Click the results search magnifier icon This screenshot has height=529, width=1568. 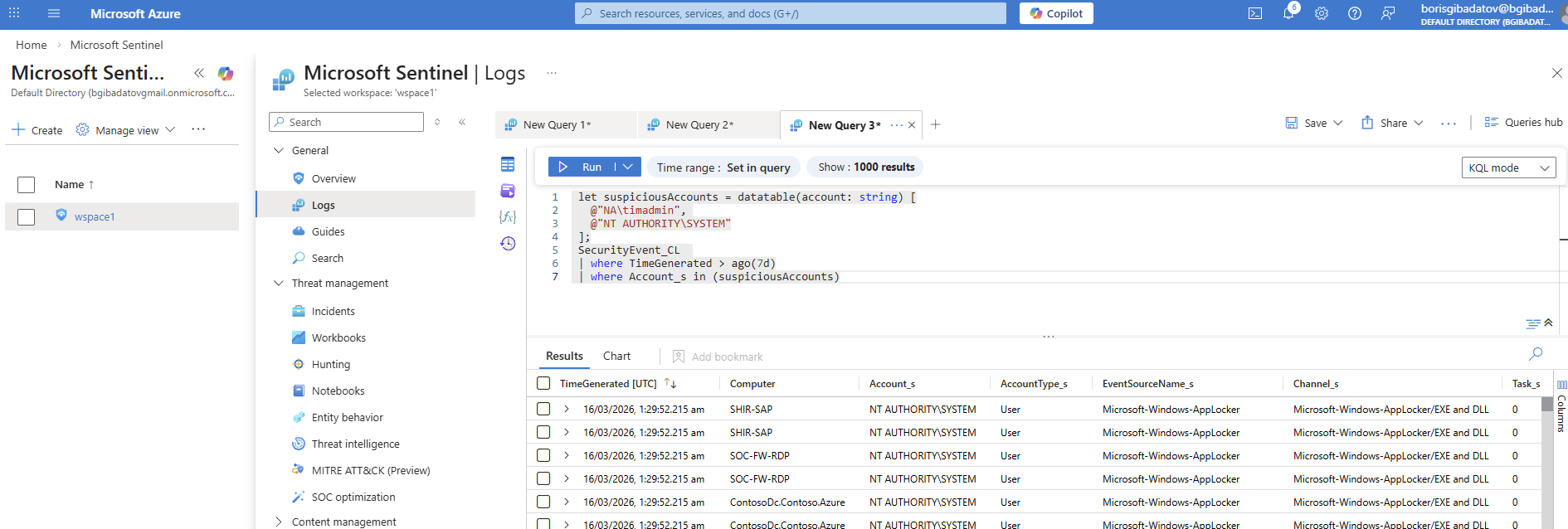tap(1536, 354)
